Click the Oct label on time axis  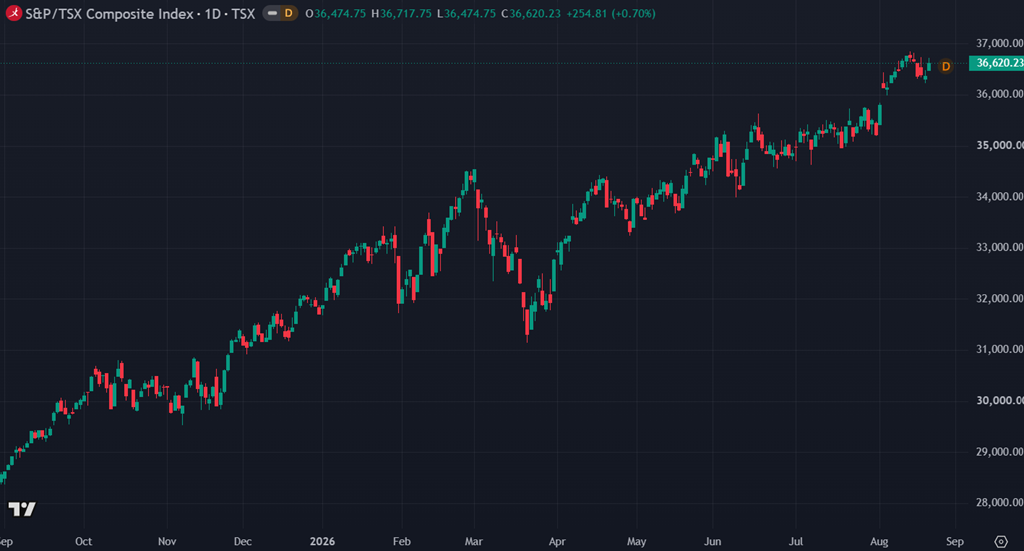click(84, 541)
